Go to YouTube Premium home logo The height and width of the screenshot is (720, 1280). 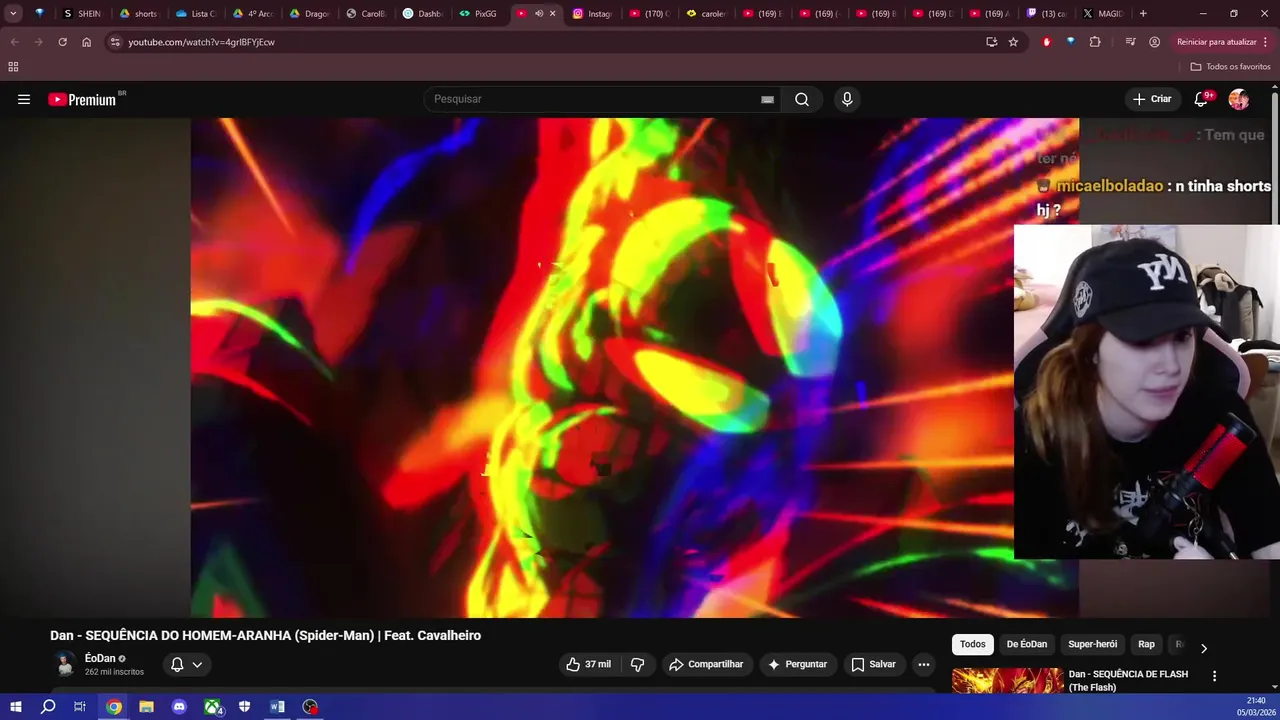point(82,99)
